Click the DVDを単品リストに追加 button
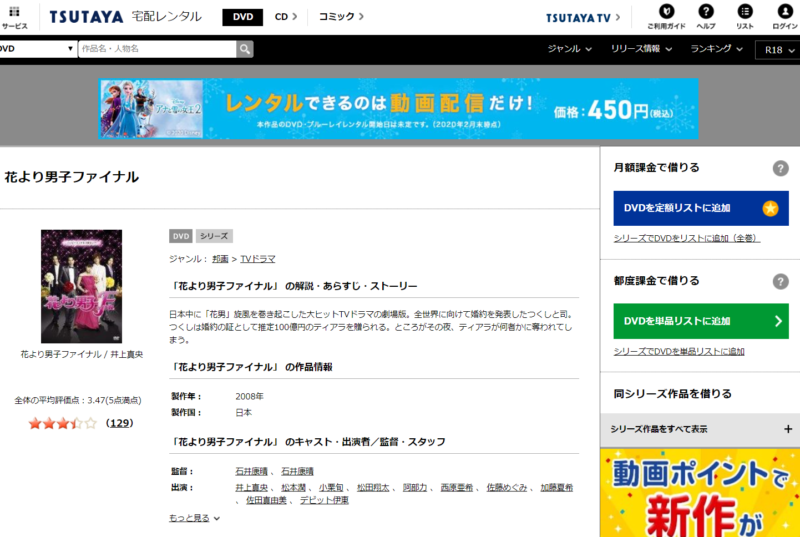Screen dimensions: 800x537 (701, 321)
